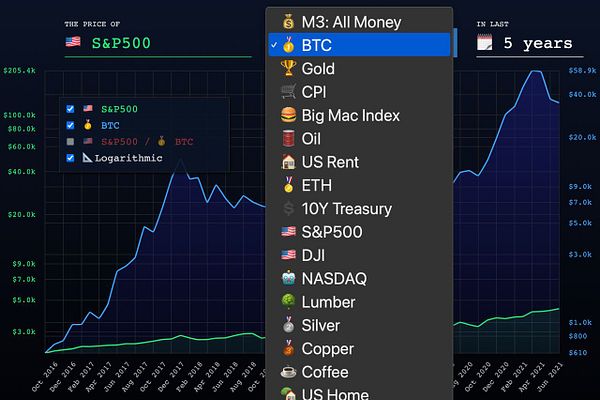Select Big Mac Index option
Image resolution: width=600 pixels, height=400 pixels.
(x=359, y=115)
